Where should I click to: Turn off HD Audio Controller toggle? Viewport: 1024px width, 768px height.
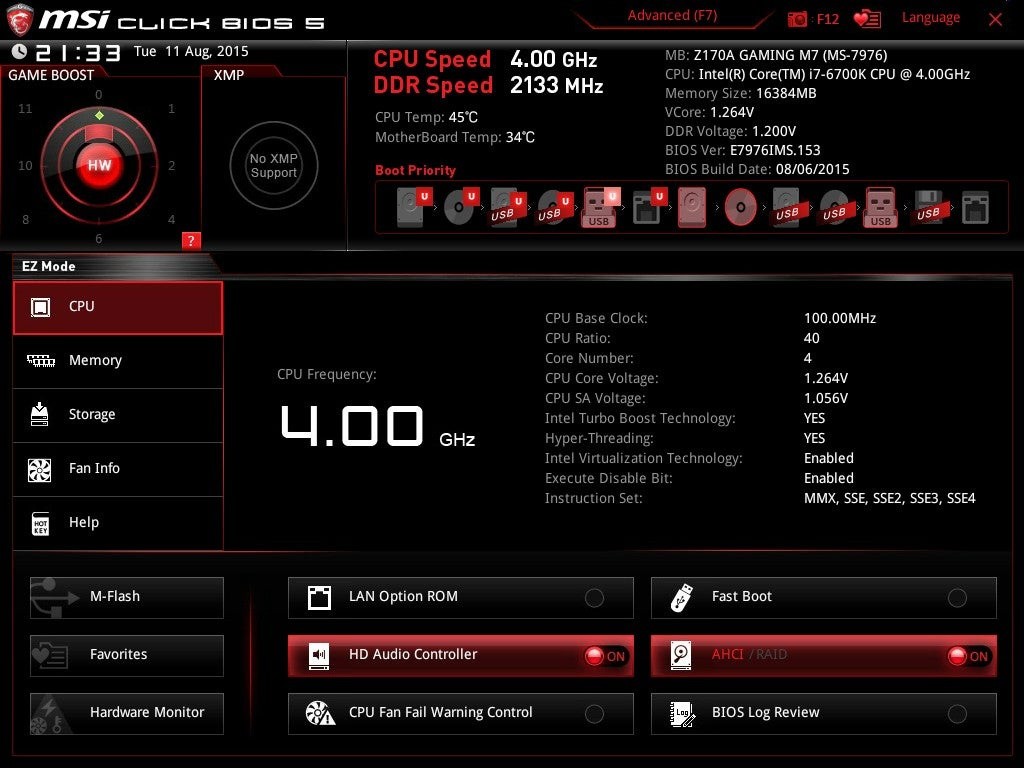point(605,656)
